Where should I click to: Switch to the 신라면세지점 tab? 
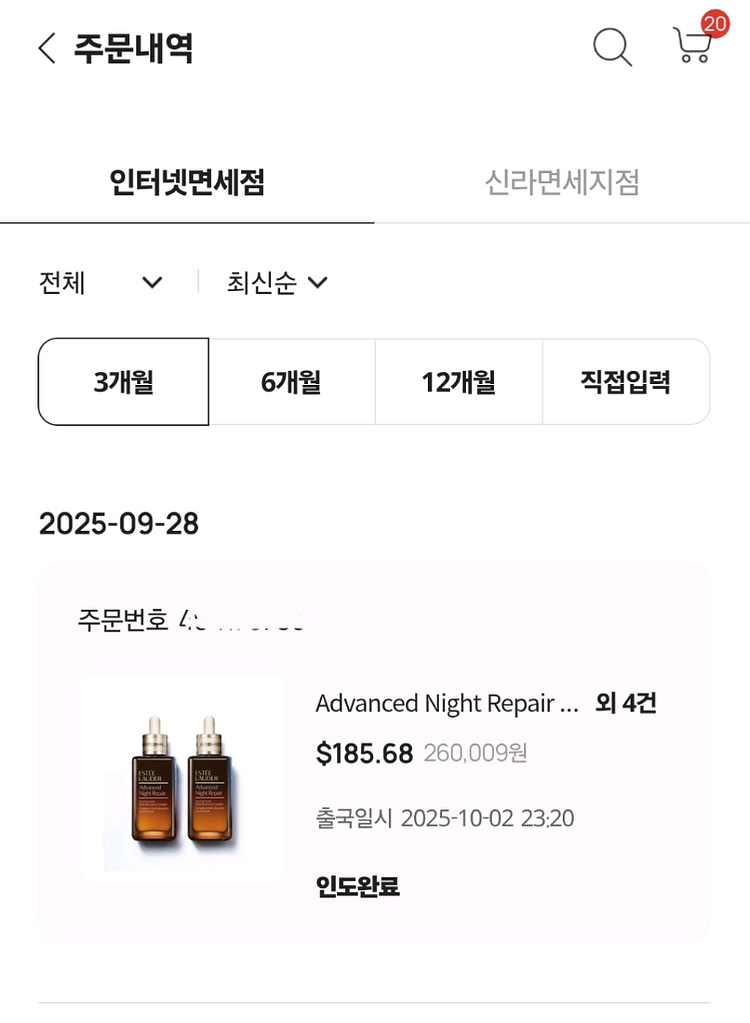(x=562, y=183)
